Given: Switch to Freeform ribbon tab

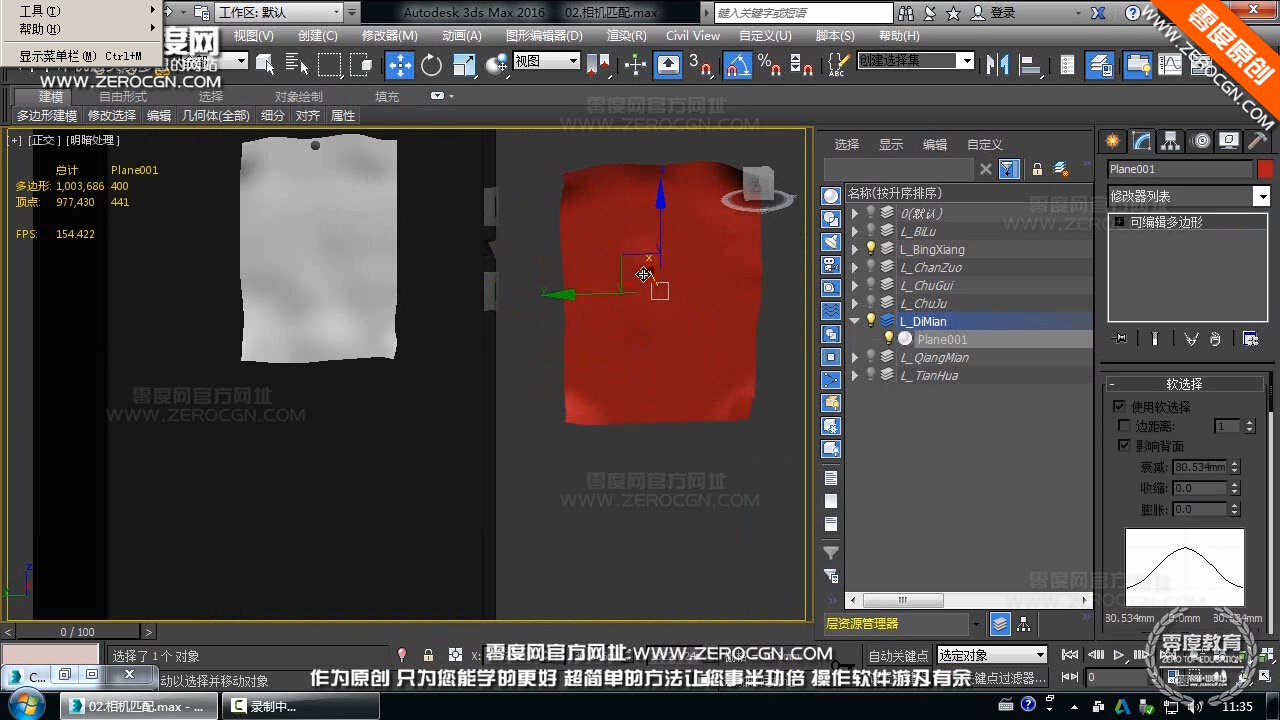Looking at the screenshot, I should tap(123, 97).
